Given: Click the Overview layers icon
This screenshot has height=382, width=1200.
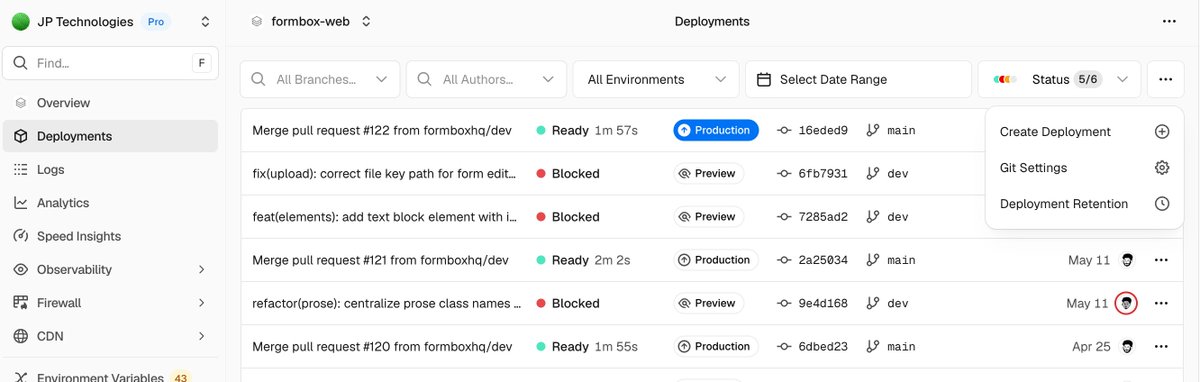Looking at the screenshot, I should pos(20,103).
